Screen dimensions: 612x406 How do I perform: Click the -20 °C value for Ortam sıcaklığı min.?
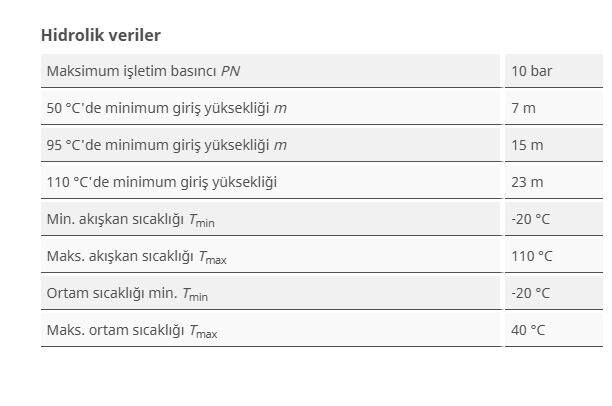pos(530,293)
